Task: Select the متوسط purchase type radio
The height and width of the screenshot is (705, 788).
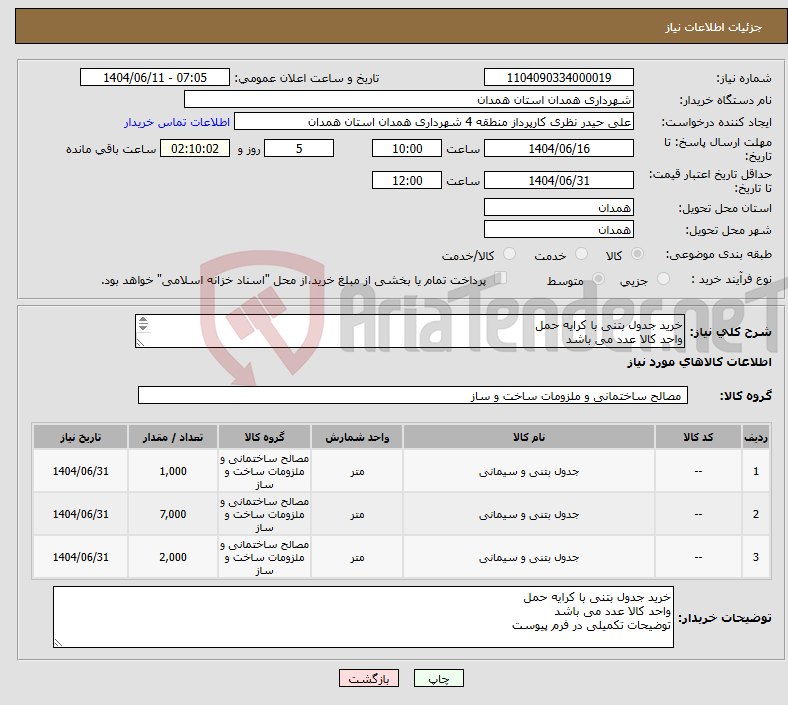Action: click(x=598, y=279)
